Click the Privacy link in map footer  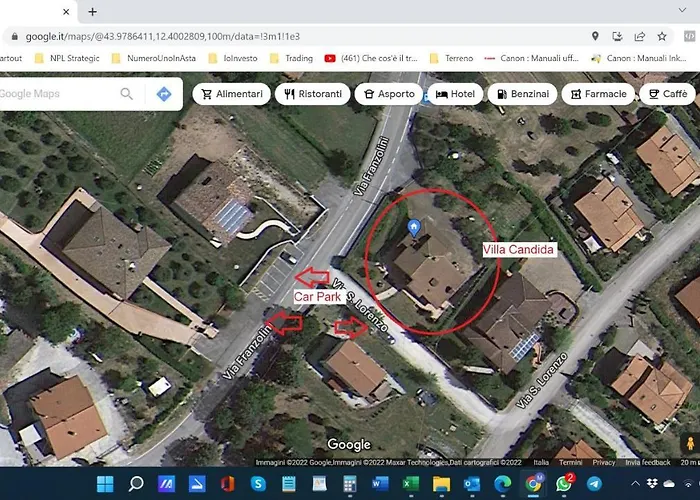click(x=603, y=463)
